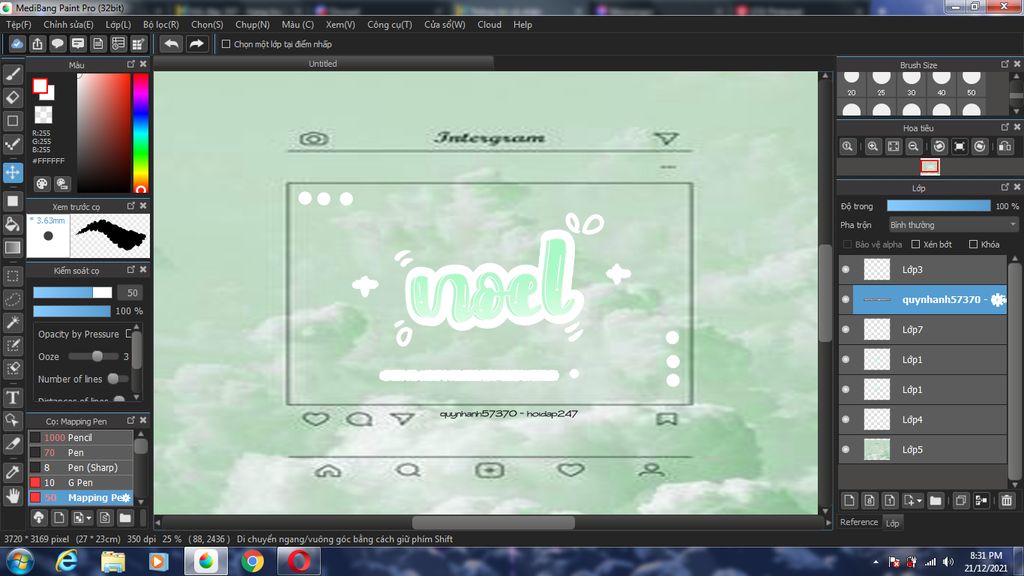Flip the canvas view in Navigator

pyautogui.click(x=1005, y=146)
